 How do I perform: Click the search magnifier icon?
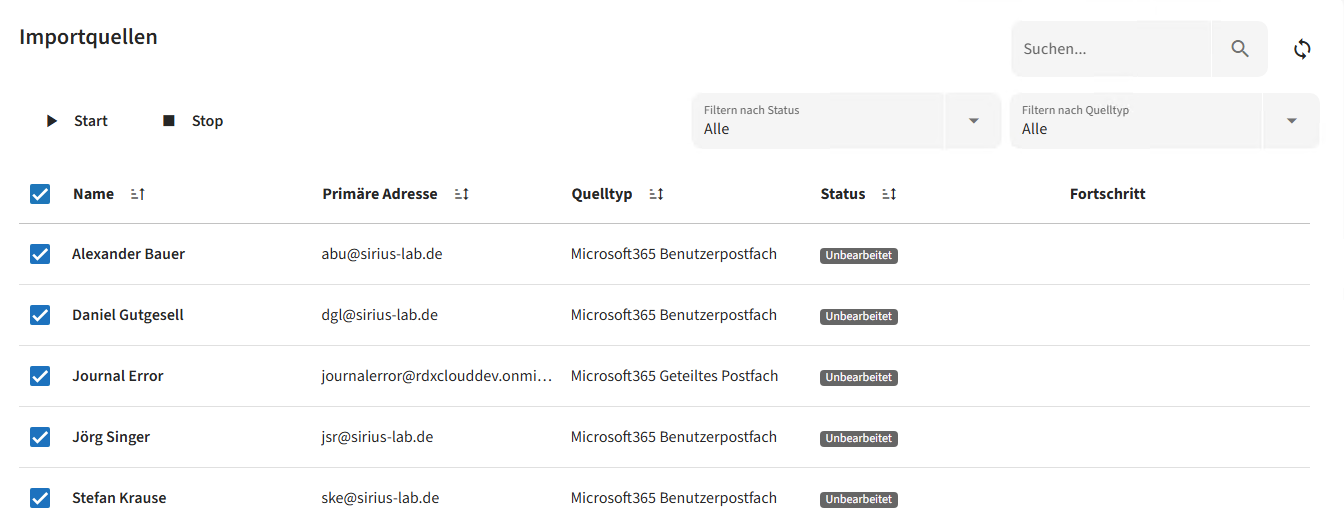click(1240, 49)
